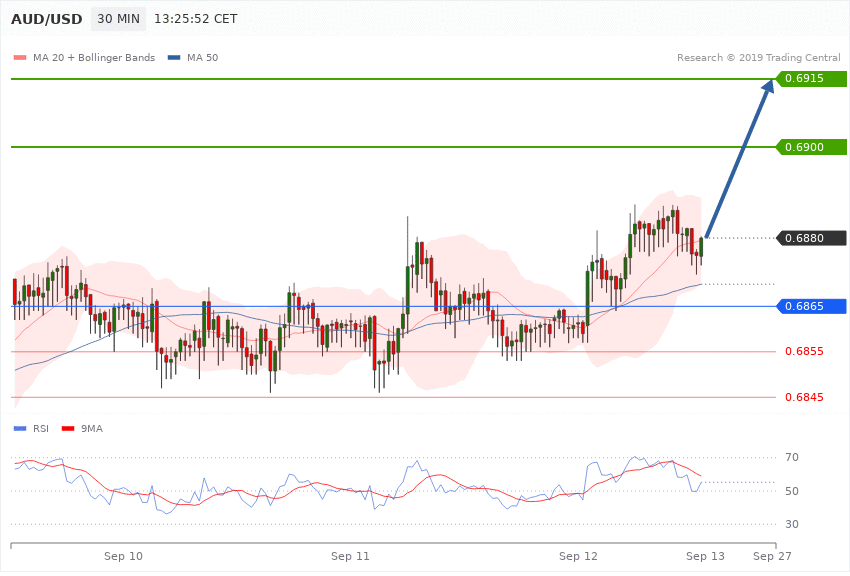The image size is (850, 576).
Task: Click the MA 20 + Bollinger Bands legend label
Action: point(94,57)
